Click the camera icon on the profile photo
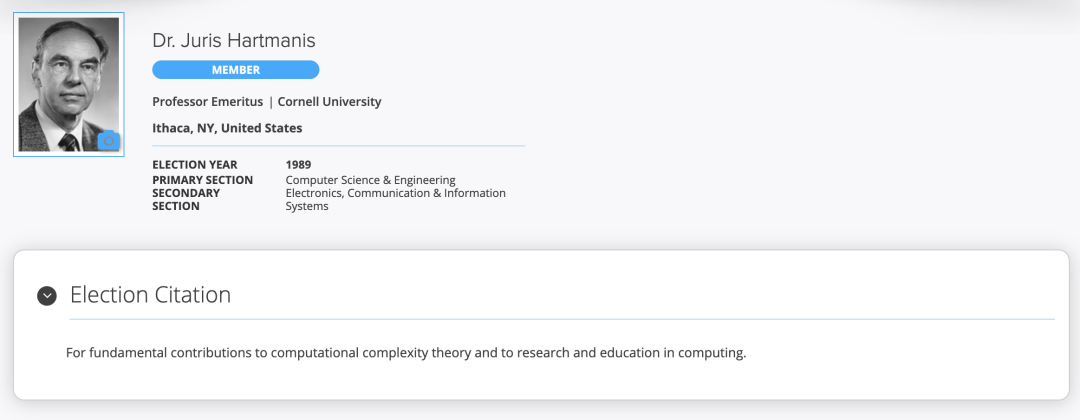1080x420 pixels. [108, 142]
